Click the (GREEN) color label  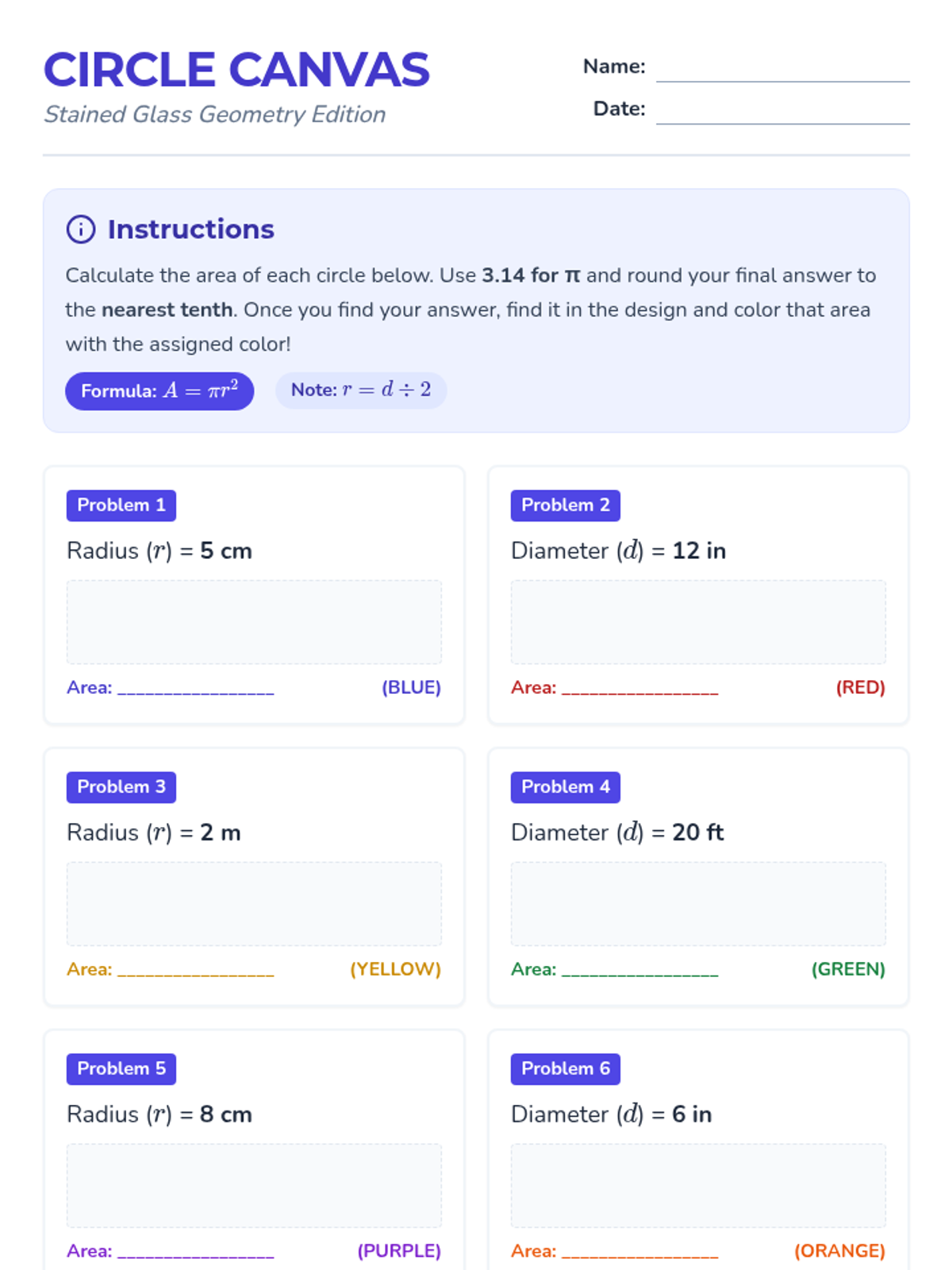[848, 969]
